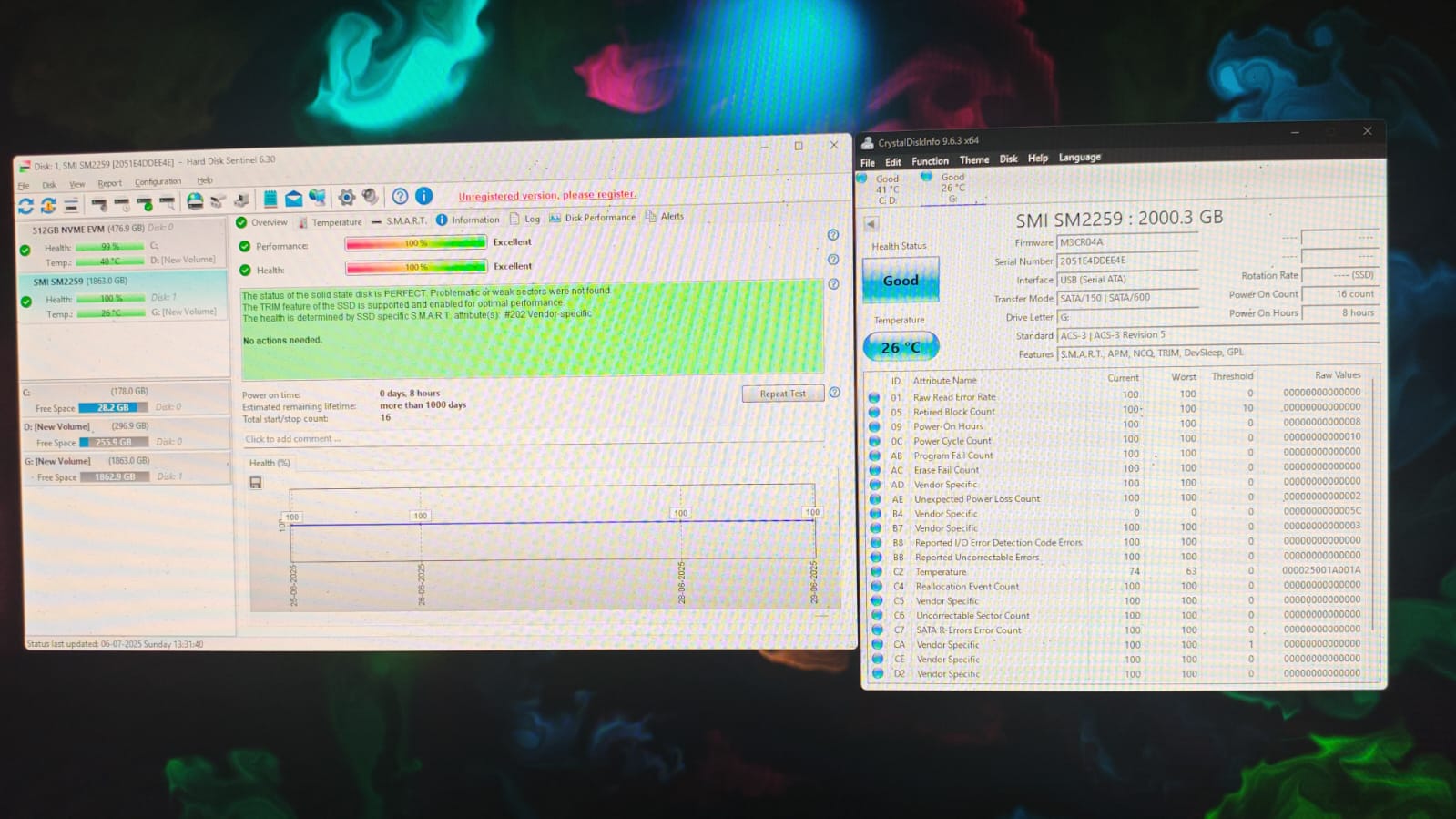Click the help icon beside the Health bar

pyautogui.click(x=833, y=260)
